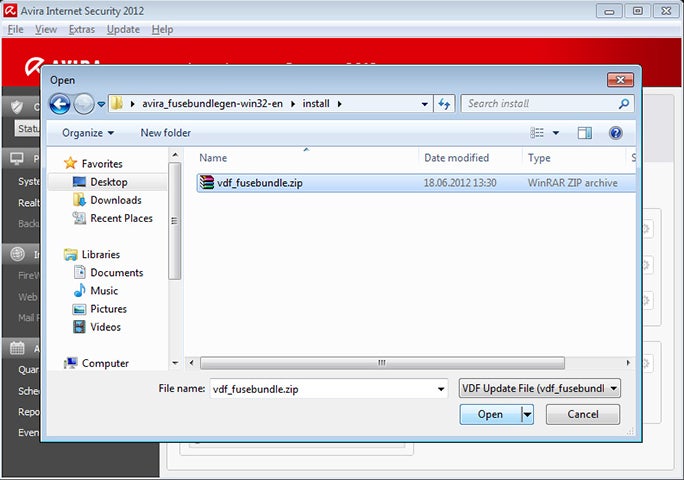Viewport: 684px width, 480px height.
Task: Select the vdf_fusebundle.zip file
Action: pos(416,183)
